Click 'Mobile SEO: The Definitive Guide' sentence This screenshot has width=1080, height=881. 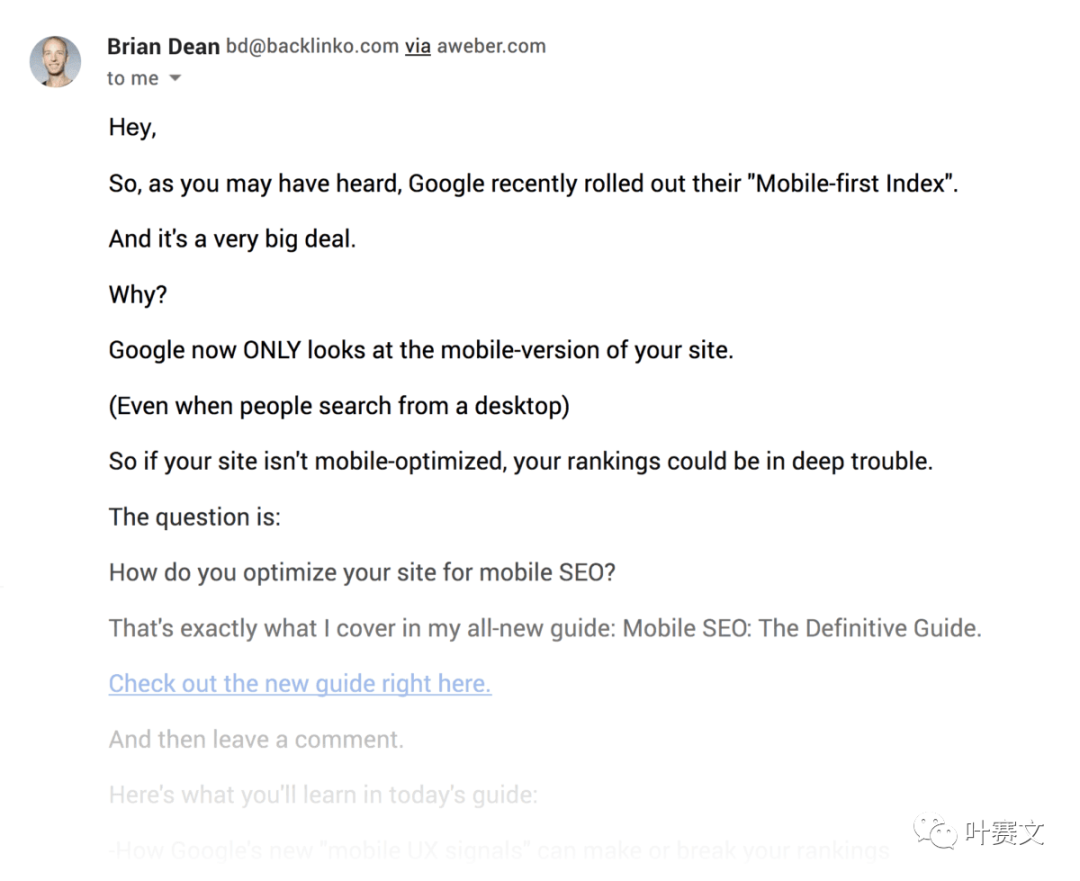[545, 628]
